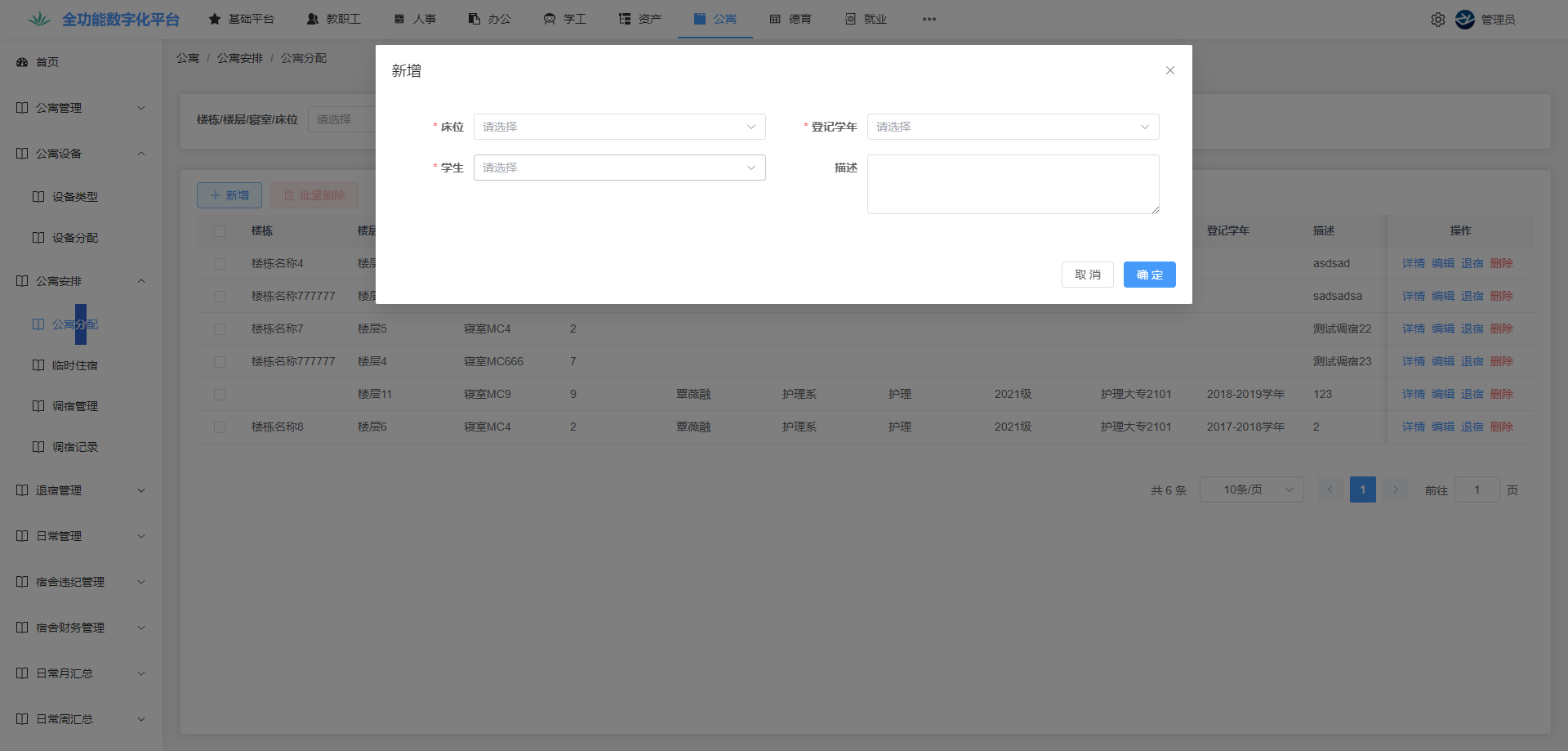Open the 床位 dropdown
The width and height of the screenshot is (1568, 751).
[x=619, y=127]
